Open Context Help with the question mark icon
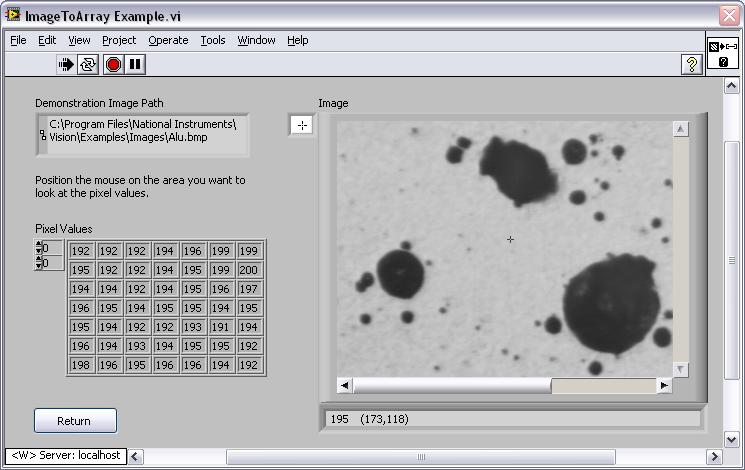Image resolution: width=745 pixels, height=470 pixels. 691,65
